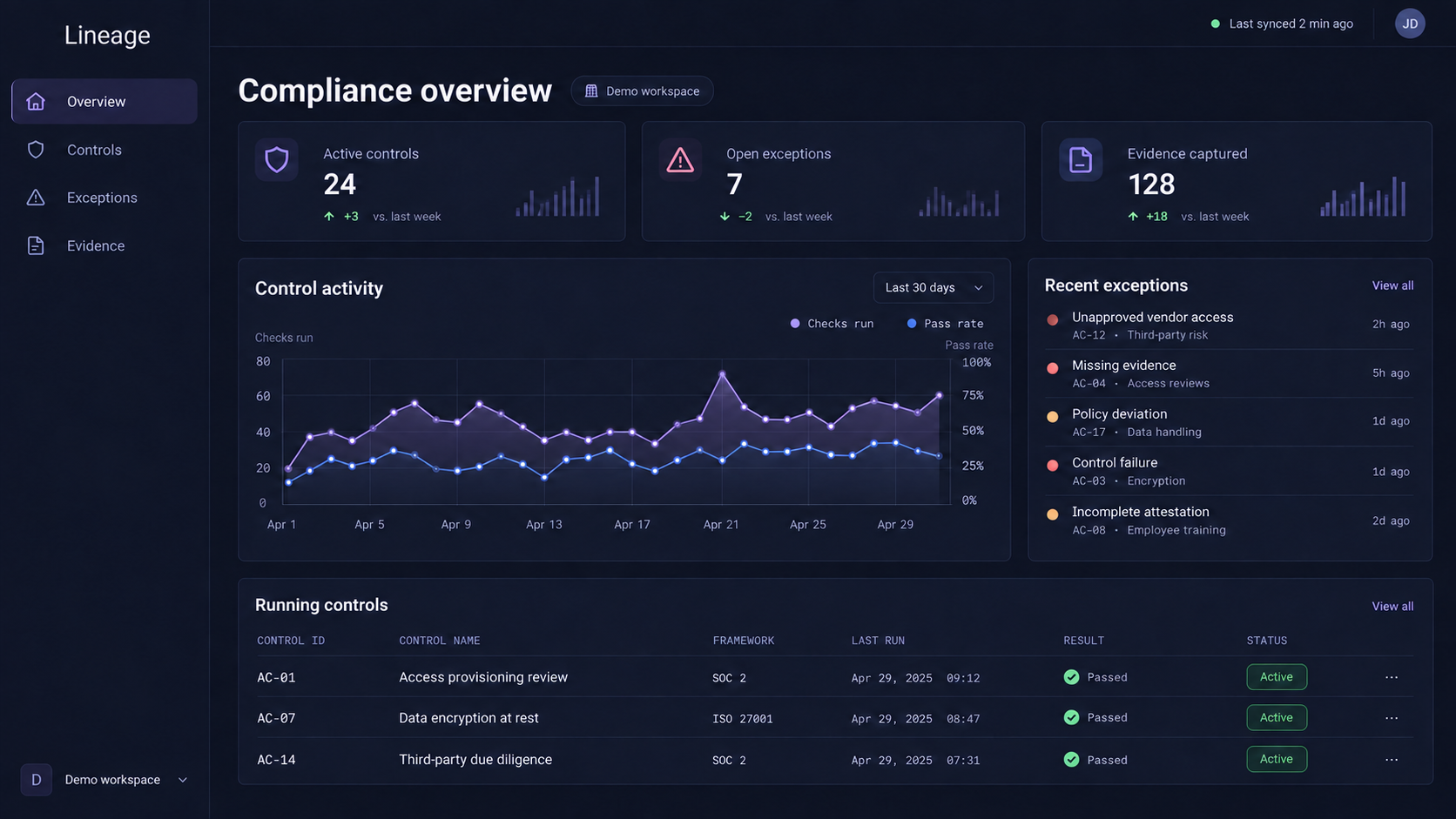Select the Controls shield icon in sidebar
The image size is (1456, 819).
pos(36,150)
